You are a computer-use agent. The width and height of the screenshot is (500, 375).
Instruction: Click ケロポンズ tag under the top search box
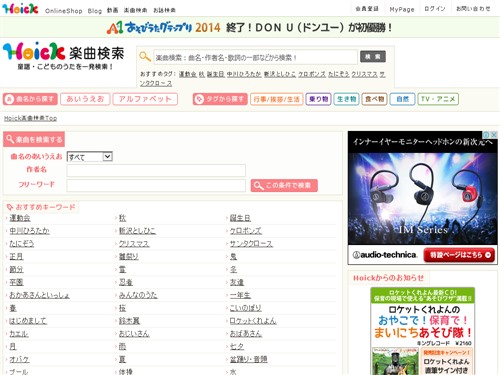tap(312, 74)
